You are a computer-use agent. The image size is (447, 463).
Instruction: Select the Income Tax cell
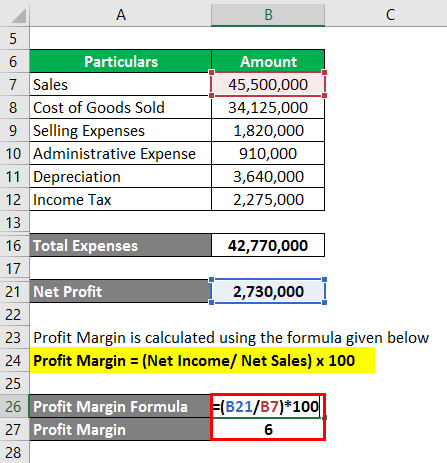[120, 199]
